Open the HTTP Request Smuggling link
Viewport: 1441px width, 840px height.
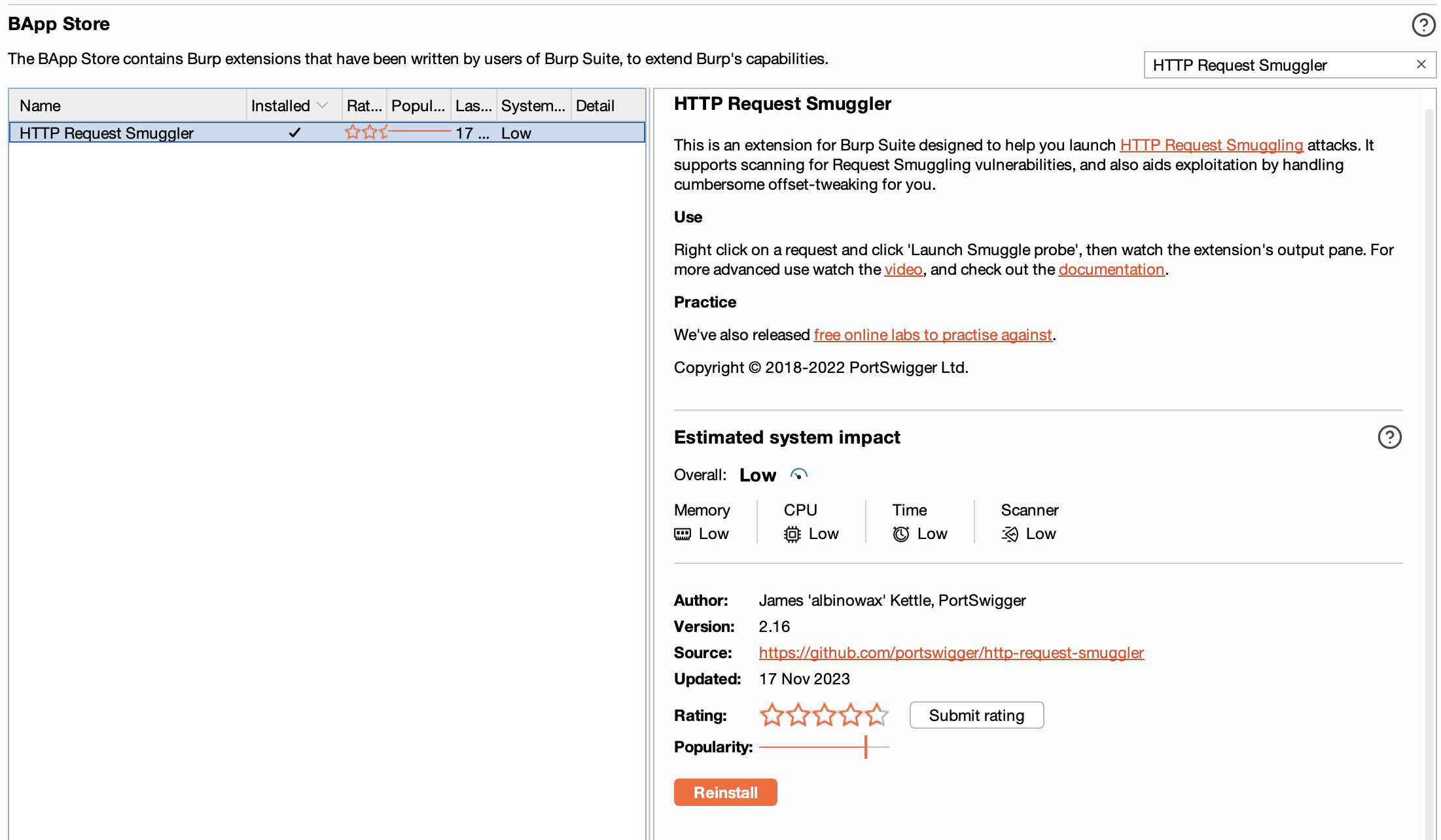[x=1211, y=145]
